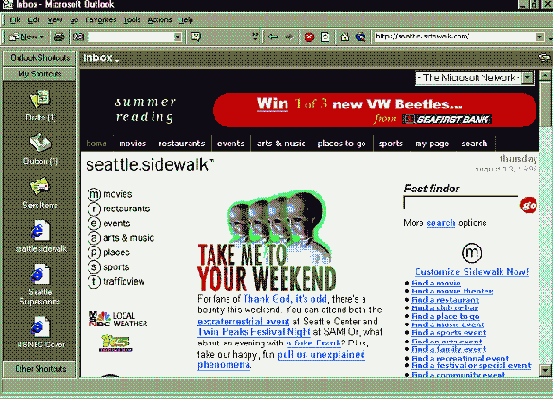Switch to the Other Shortcuts group

coord(40,369)
